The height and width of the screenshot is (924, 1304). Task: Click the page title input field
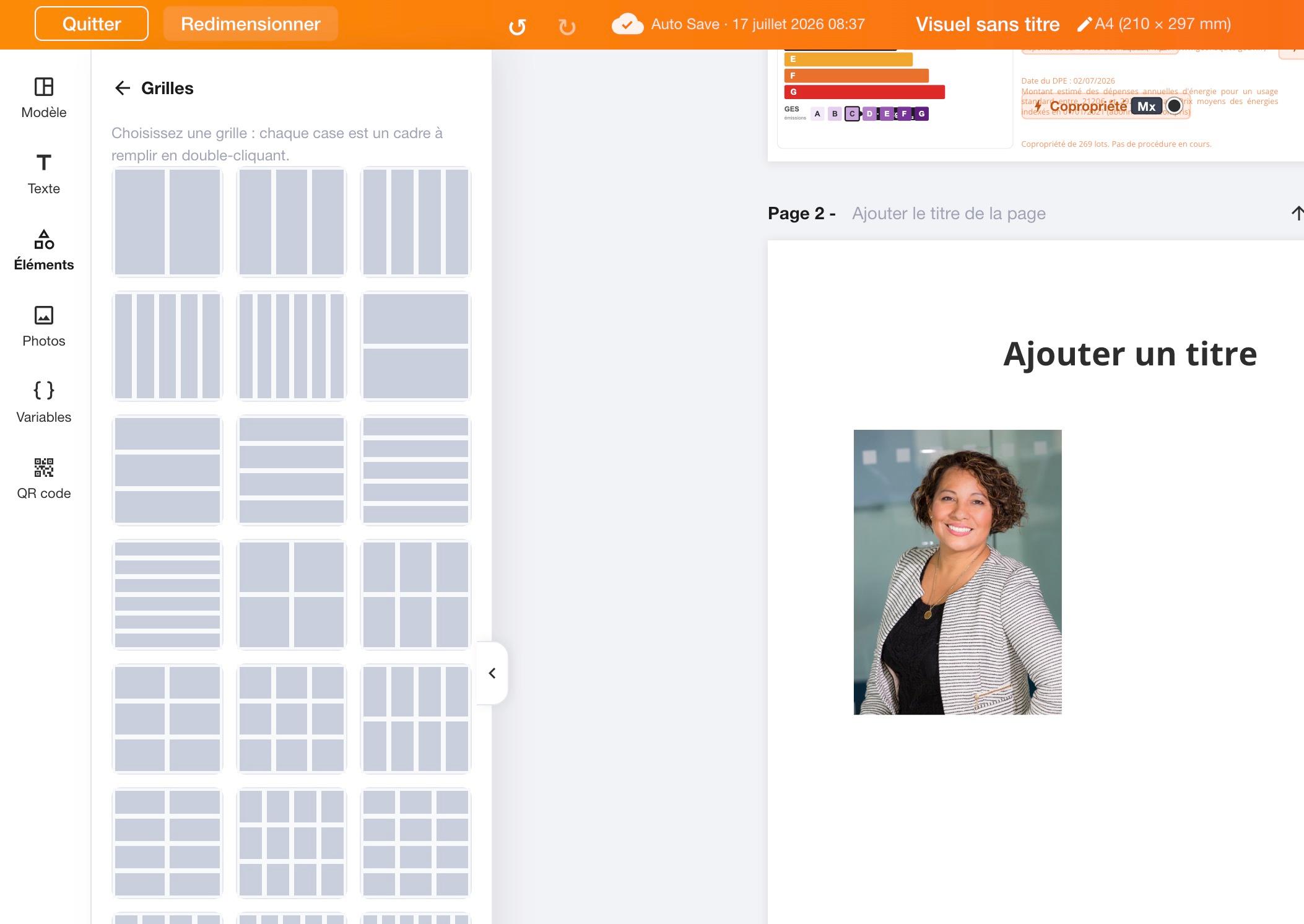949,213
